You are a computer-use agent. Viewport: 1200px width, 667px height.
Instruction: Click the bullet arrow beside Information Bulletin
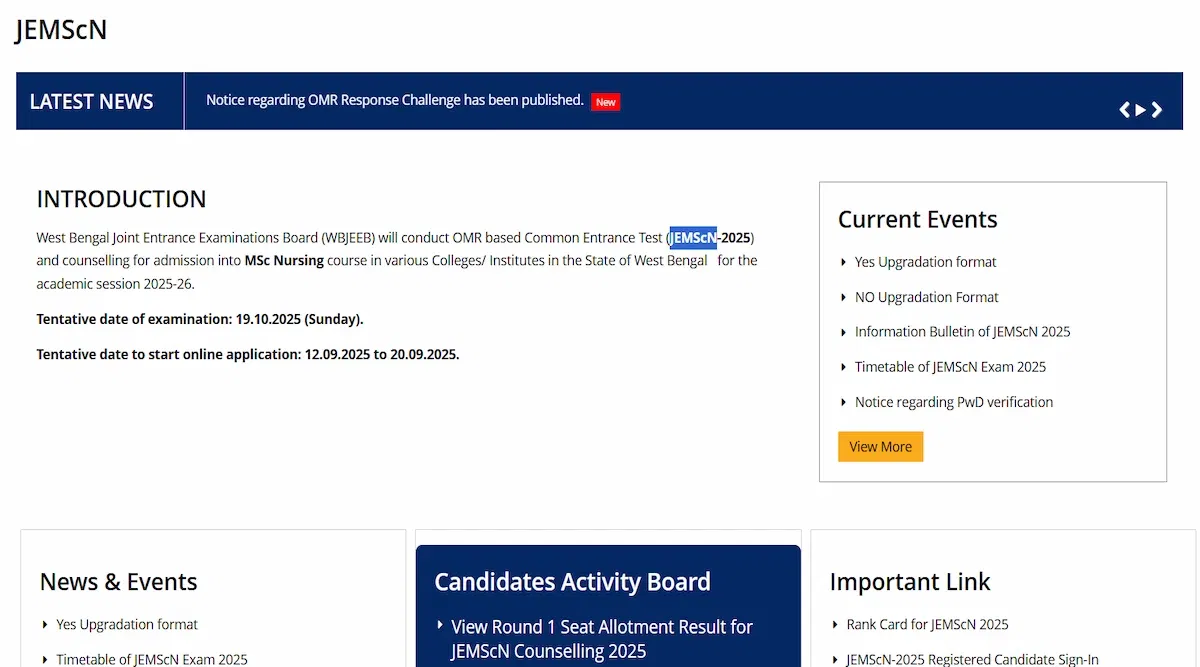pos(844,332)
